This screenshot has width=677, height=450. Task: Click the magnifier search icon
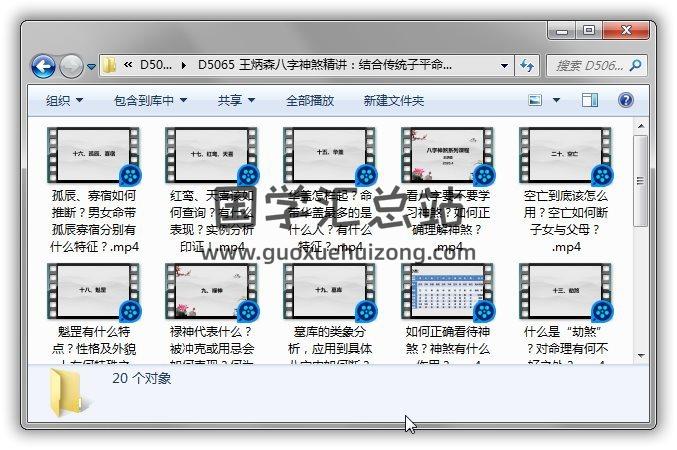pos(636,65)
